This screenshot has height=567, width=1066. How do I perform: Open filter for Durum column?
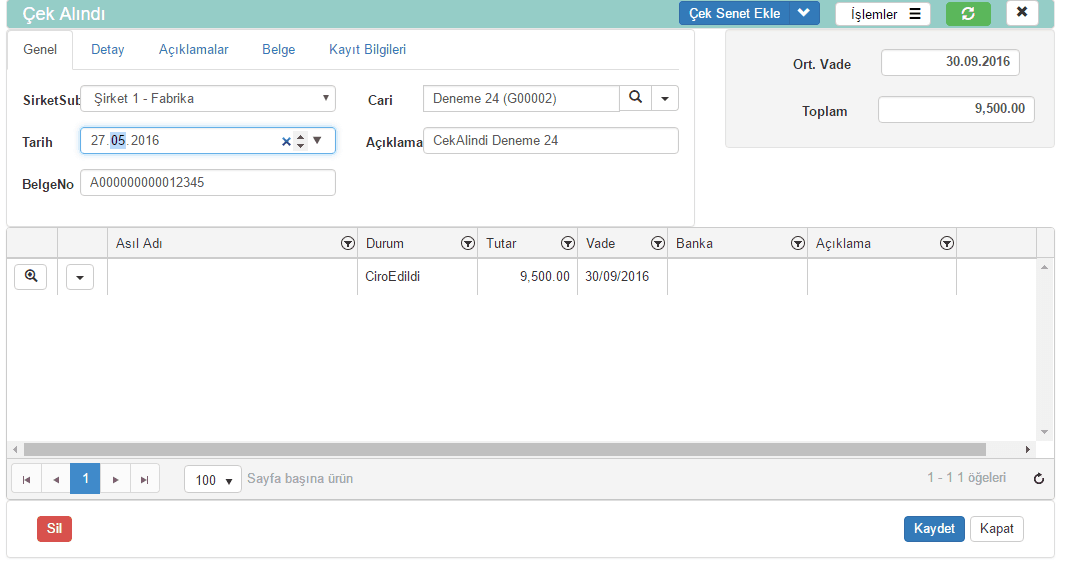[x=467, y=244]
